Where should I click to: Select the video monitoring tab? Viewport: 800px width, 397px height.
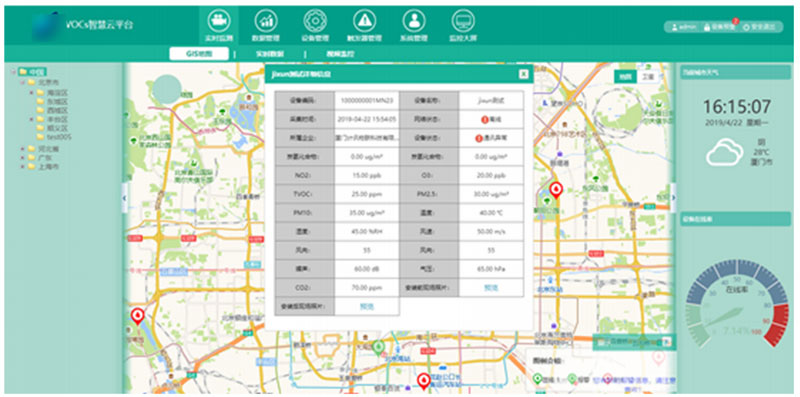[340, 54]
